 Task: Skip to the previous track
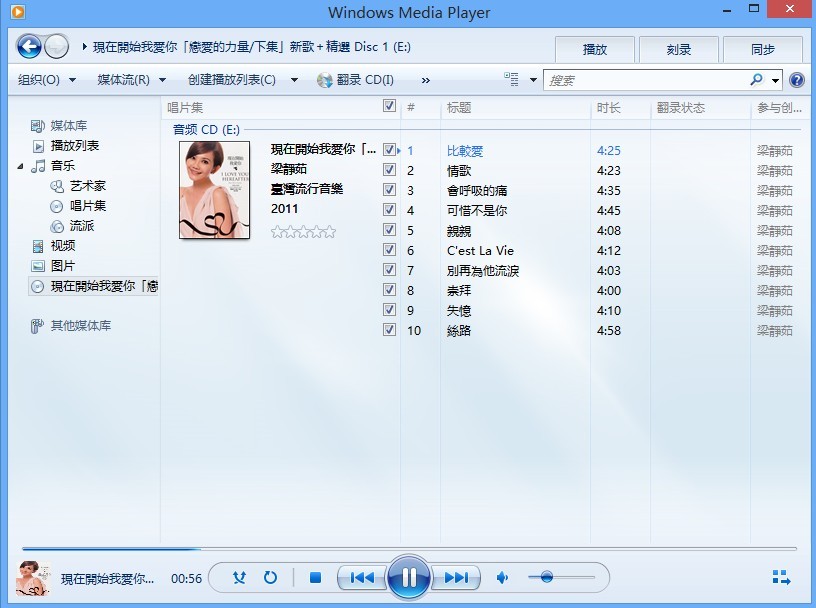click(x=362, y=577)
